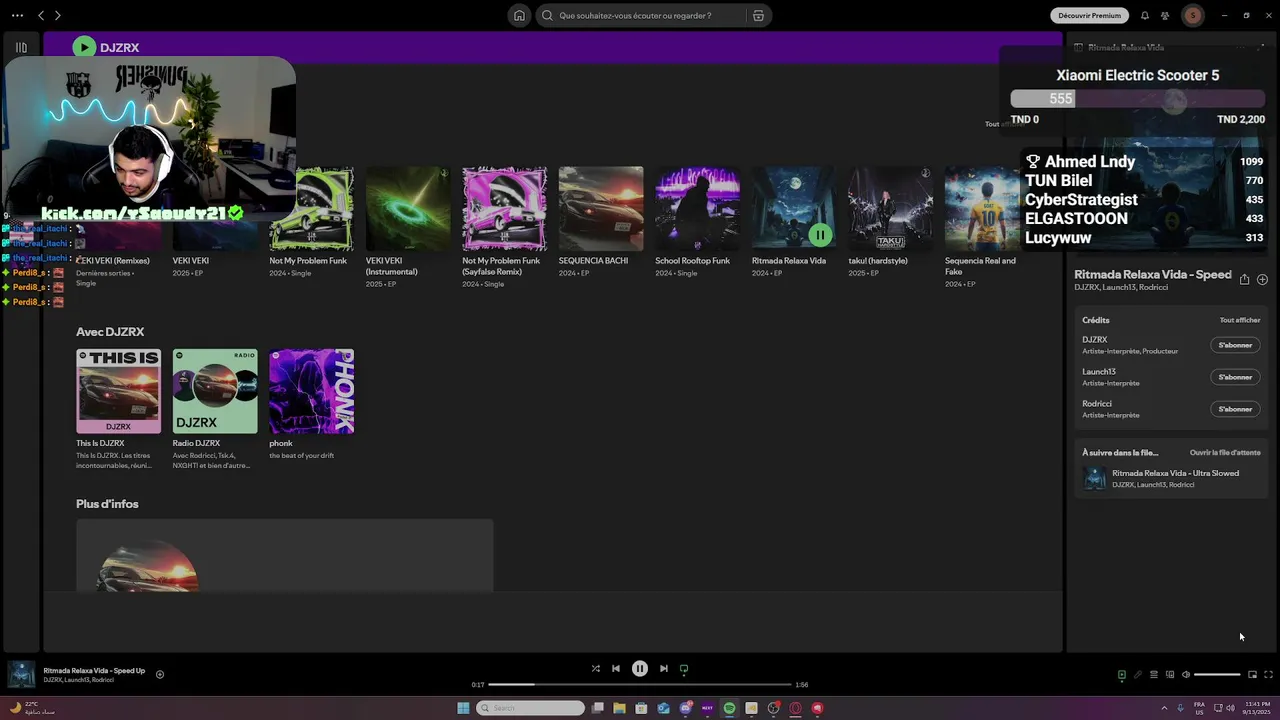
Task: Open This Is DJZRX playlist cover
Action: point(118,391)
